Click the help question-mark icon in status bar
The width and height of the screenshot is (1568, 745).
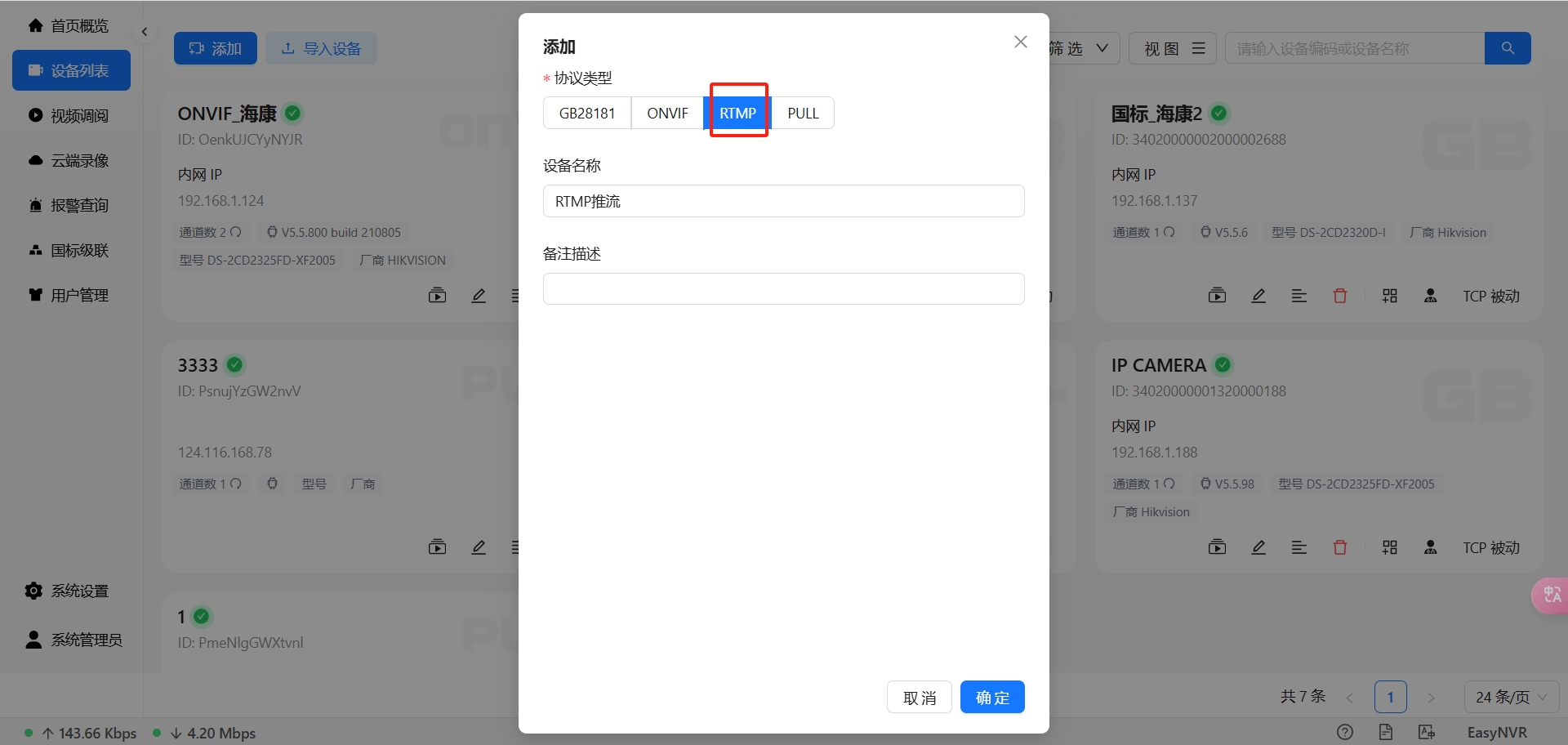pyautogui.click(x=1344, y=732)
